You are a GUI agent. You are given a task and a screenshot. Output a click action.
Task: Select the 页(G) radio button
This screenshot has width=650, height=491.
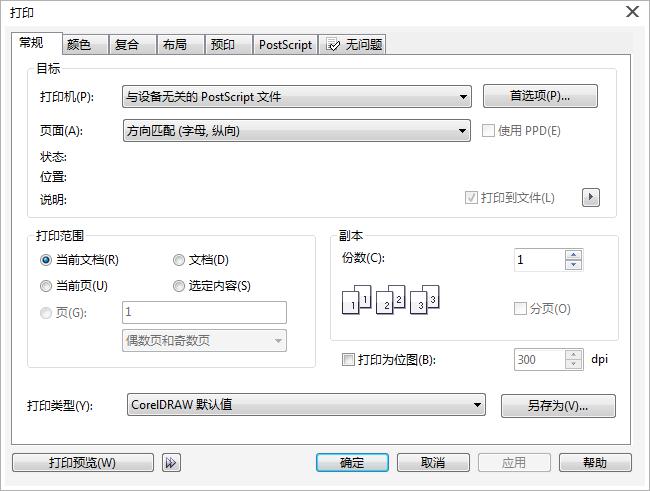[46, 313]
